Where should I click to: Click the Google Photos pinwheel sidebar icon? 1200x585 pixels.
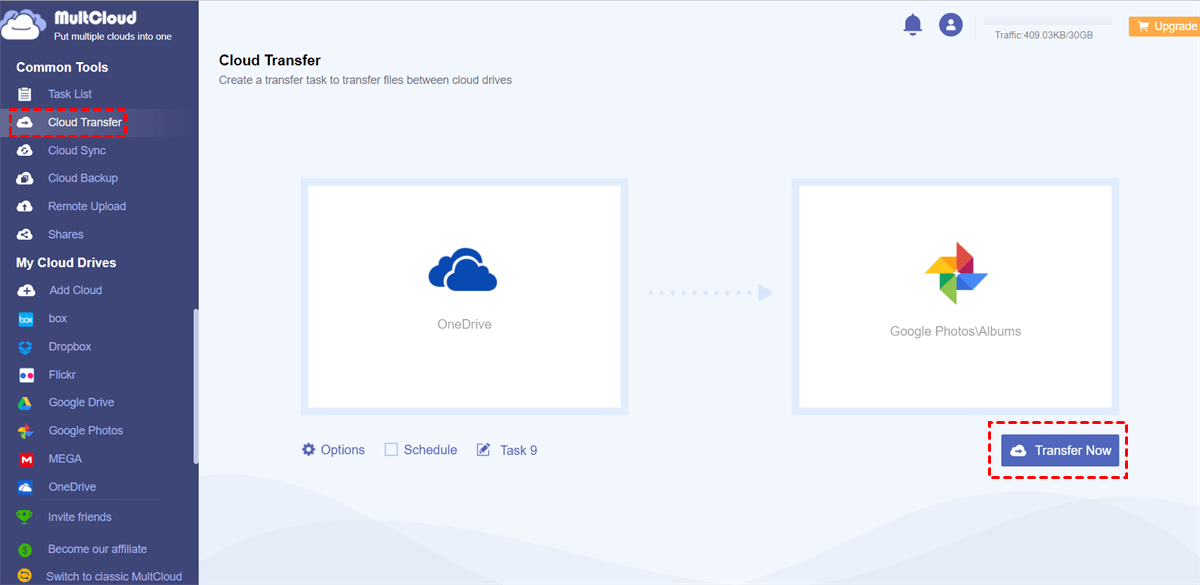coord(26,431)
